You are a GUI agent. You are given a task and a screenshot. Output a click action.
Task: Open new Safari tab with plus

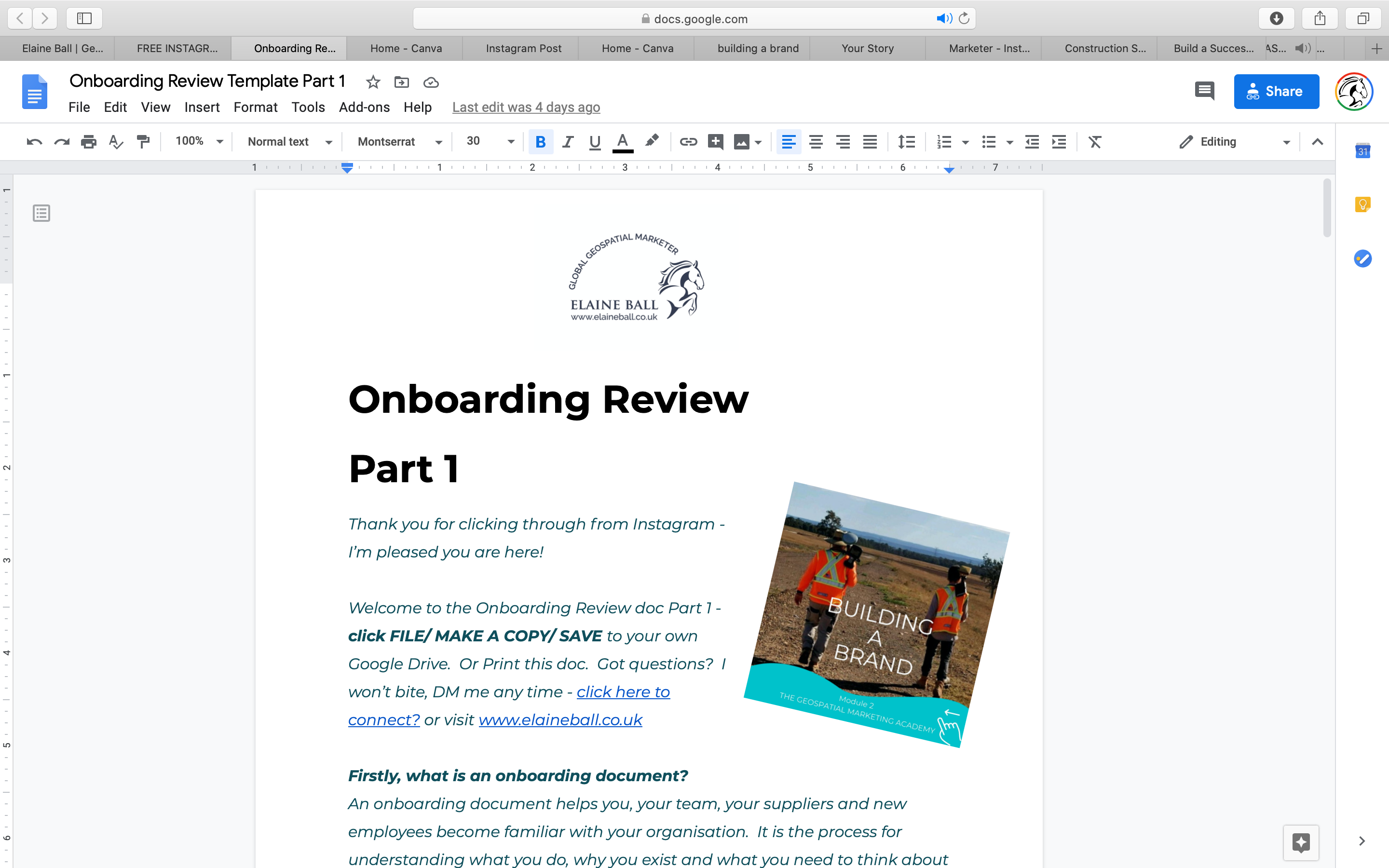coord(1376,49)
